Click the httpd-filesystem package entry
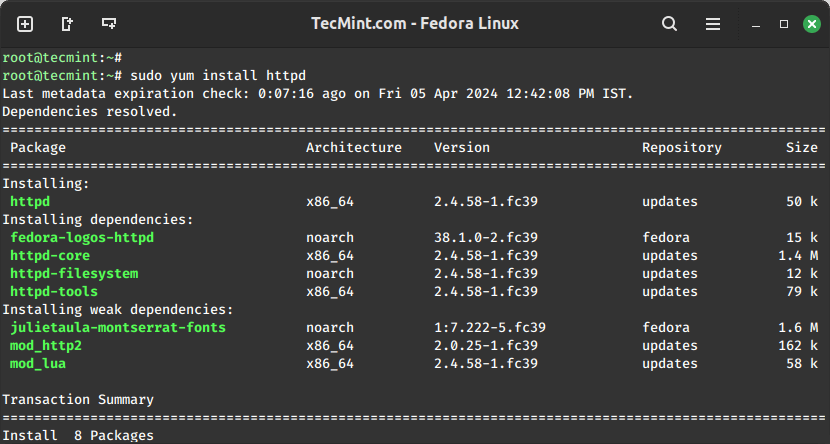This screenshot has width=830, height=444. (x=74, y=274)
